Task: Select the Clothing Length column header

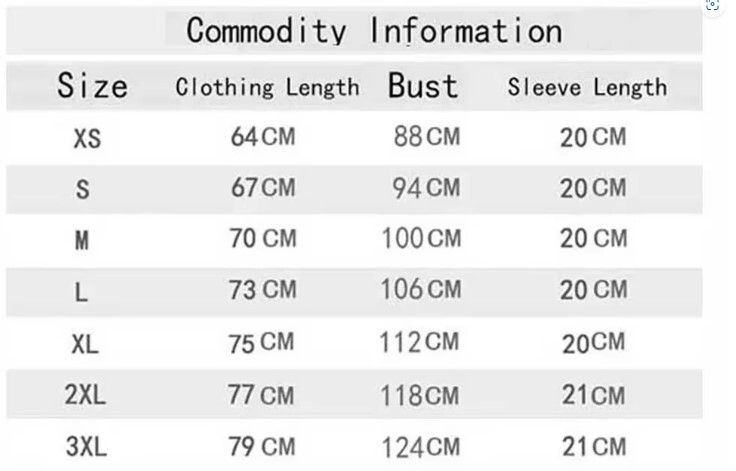Action: (x=268, y=88)
